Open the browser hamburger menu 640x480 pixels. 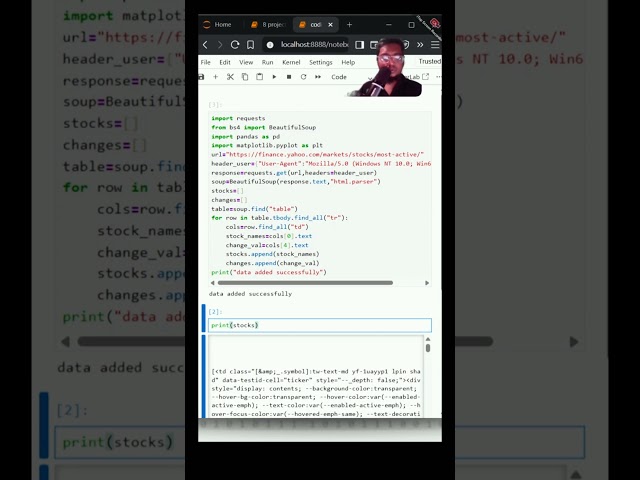(x=435, y=44)
